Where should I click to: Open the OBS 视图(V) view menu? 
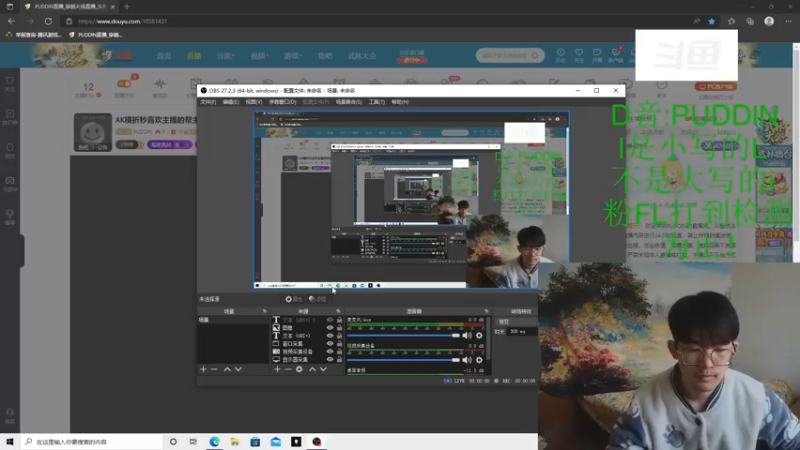[x=254, y=102]
